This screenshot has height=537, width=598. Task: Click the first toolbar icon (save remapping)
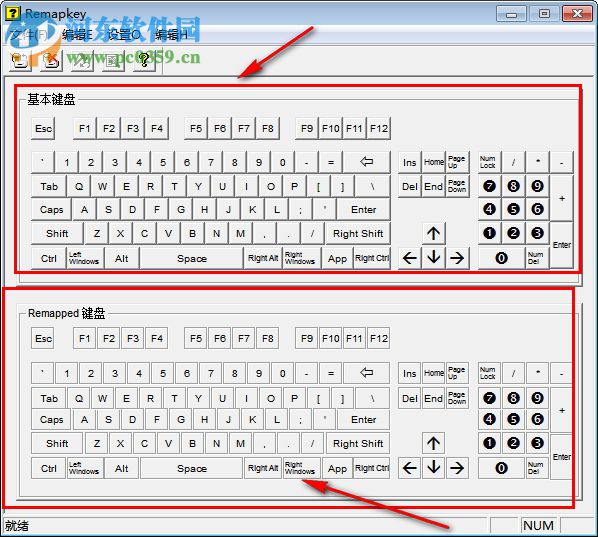pyautogui.click(x=20, y=60)
